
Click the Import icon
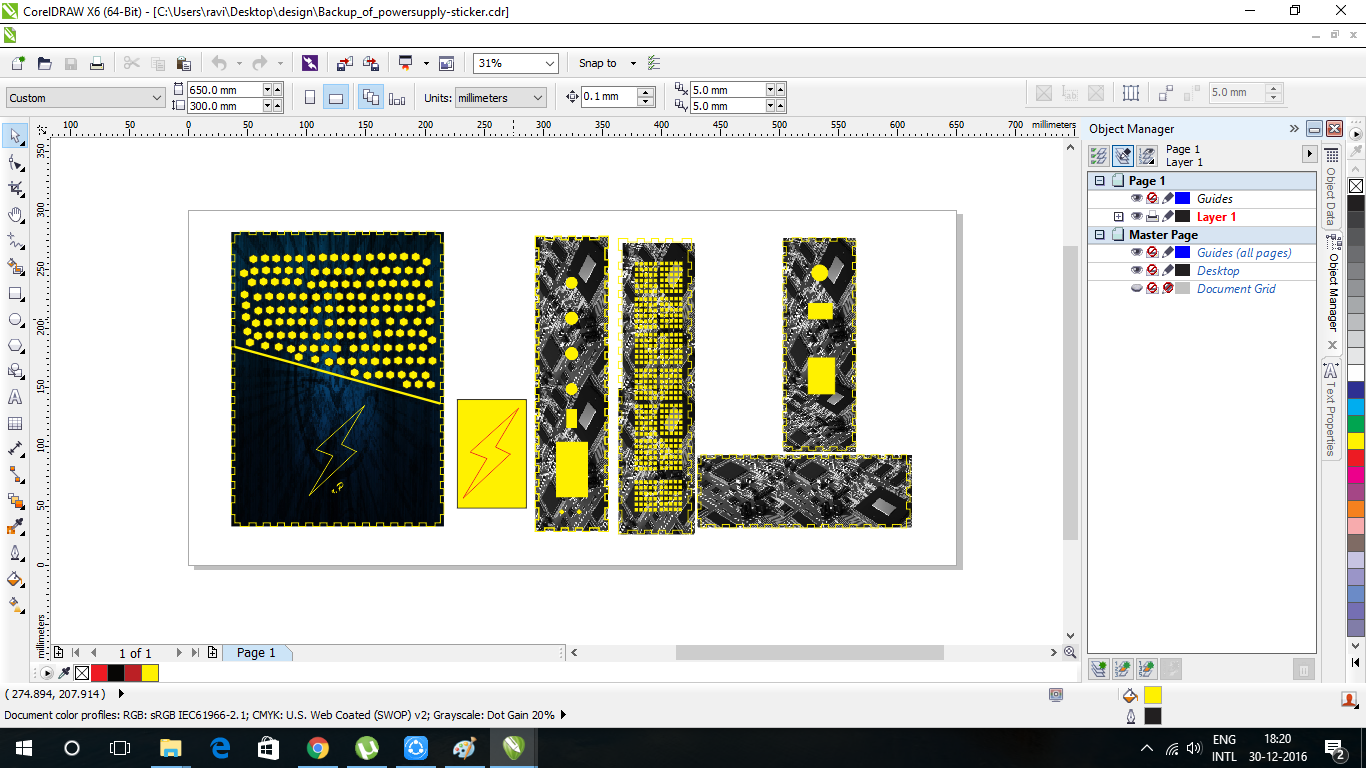344,63
